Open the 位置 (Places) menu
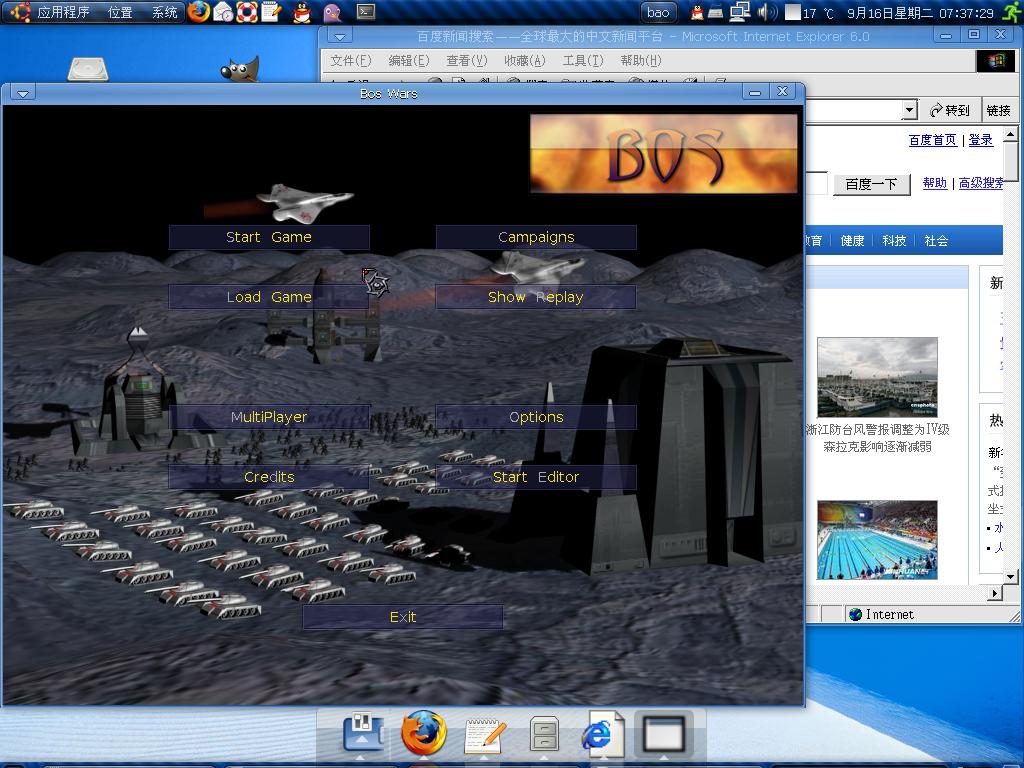The width and height of the screenshot is (1024, 768). 120,12
